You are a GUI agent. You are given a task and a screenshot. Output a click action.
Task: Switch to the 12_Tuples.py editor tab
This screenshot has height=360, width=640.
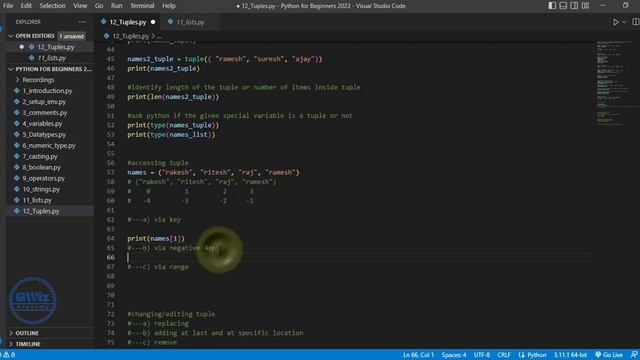(128, 22)
